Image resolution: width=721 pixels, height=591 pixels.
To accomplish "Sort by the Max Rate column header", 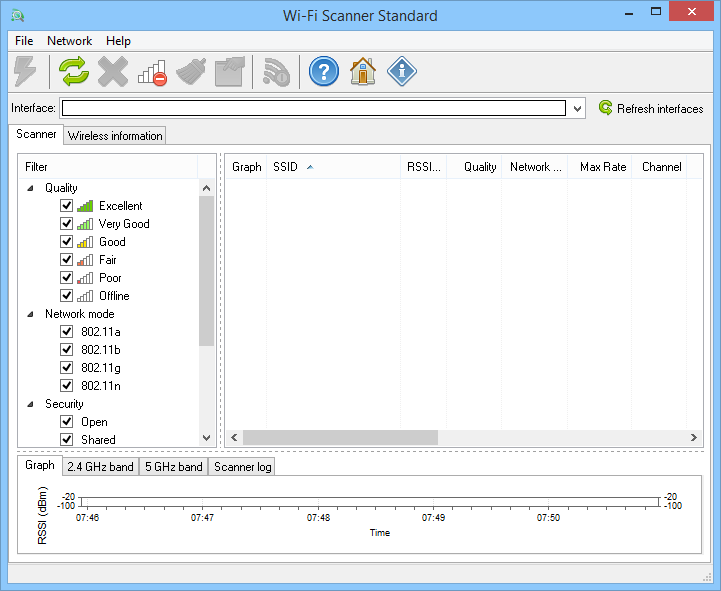I will click(600, 167).
